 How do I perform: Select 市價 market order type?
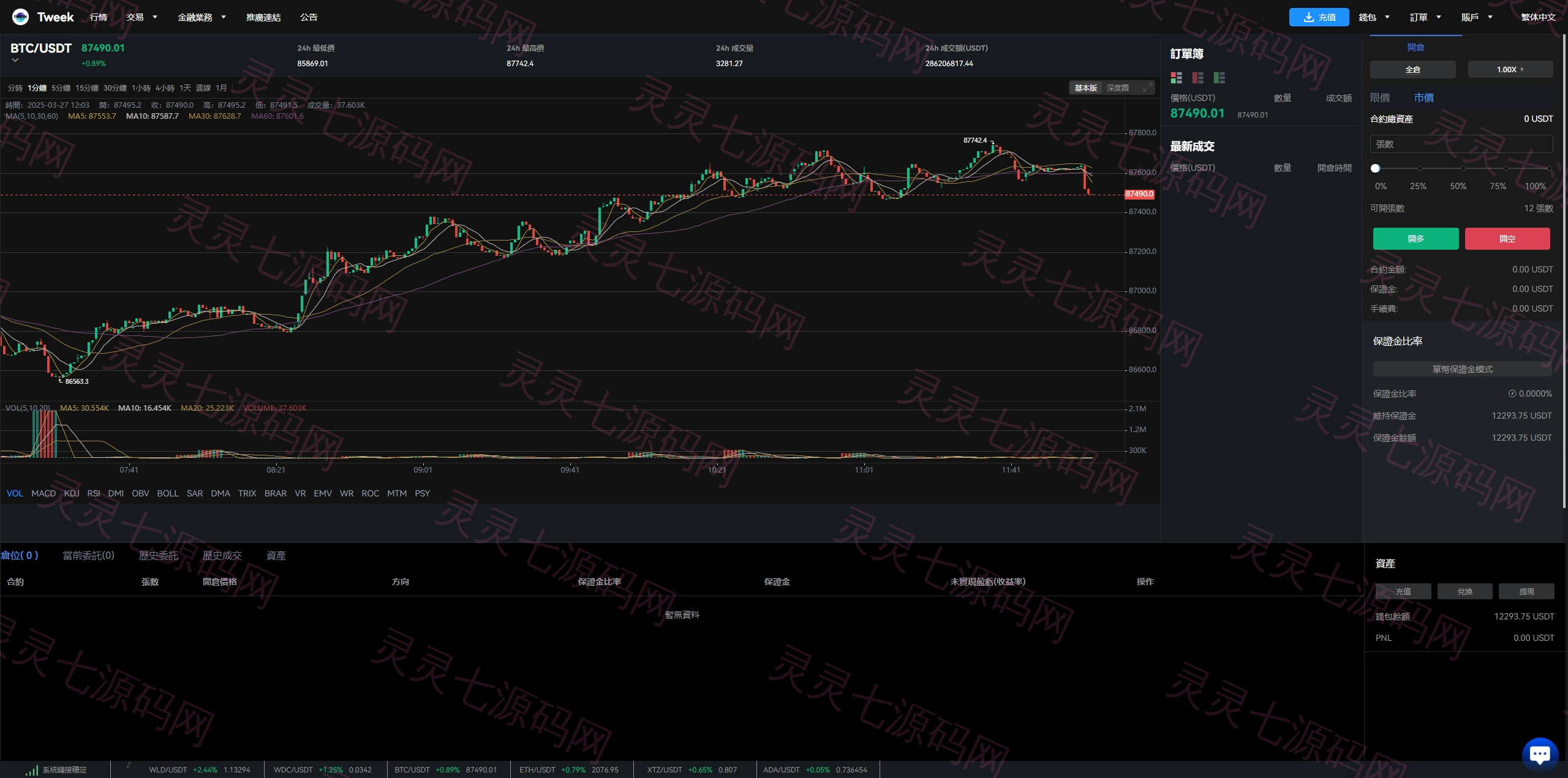(1423, 98)
